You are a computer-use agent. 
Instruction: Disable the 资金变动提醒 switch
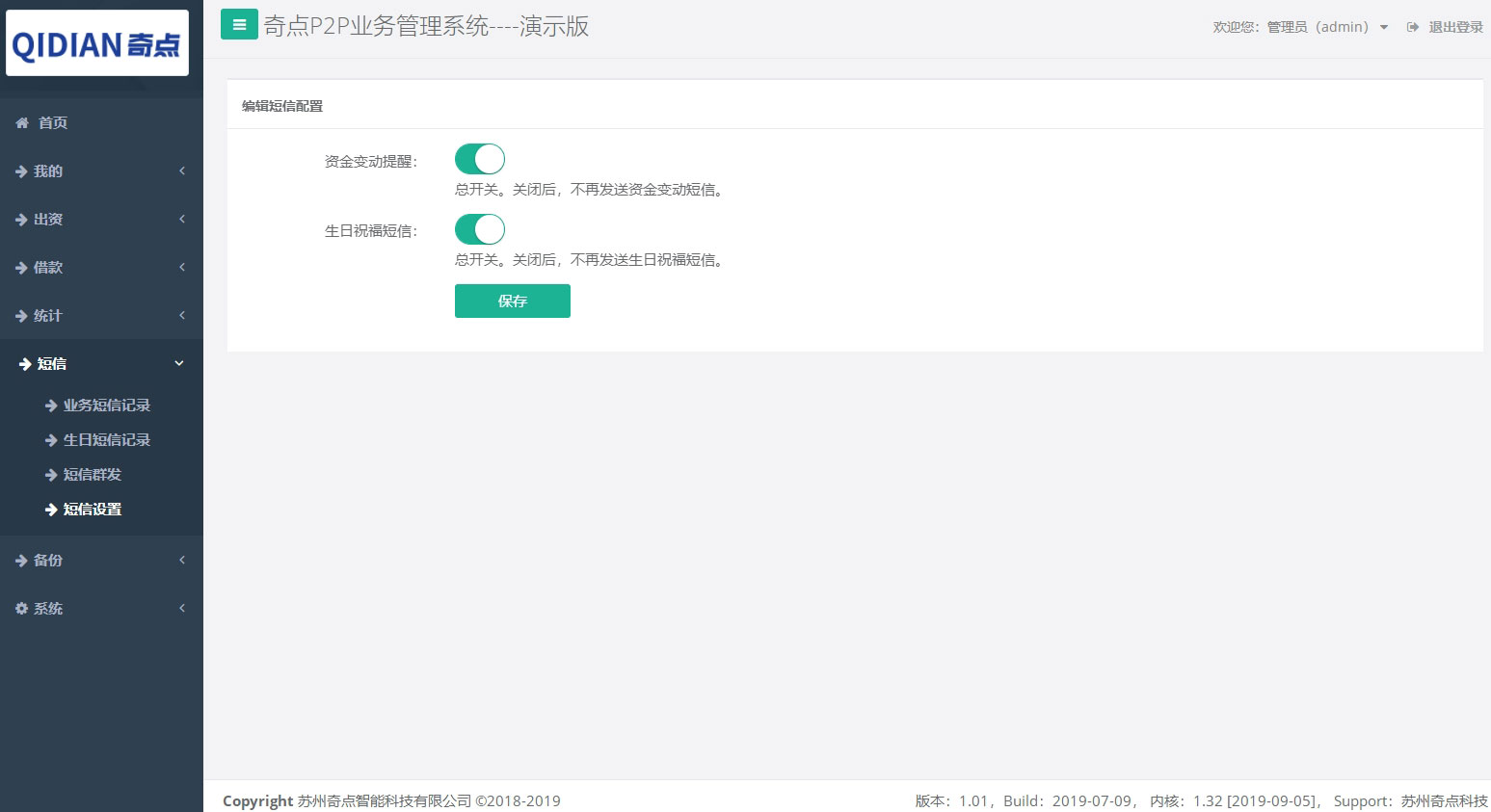pos(479,158)
